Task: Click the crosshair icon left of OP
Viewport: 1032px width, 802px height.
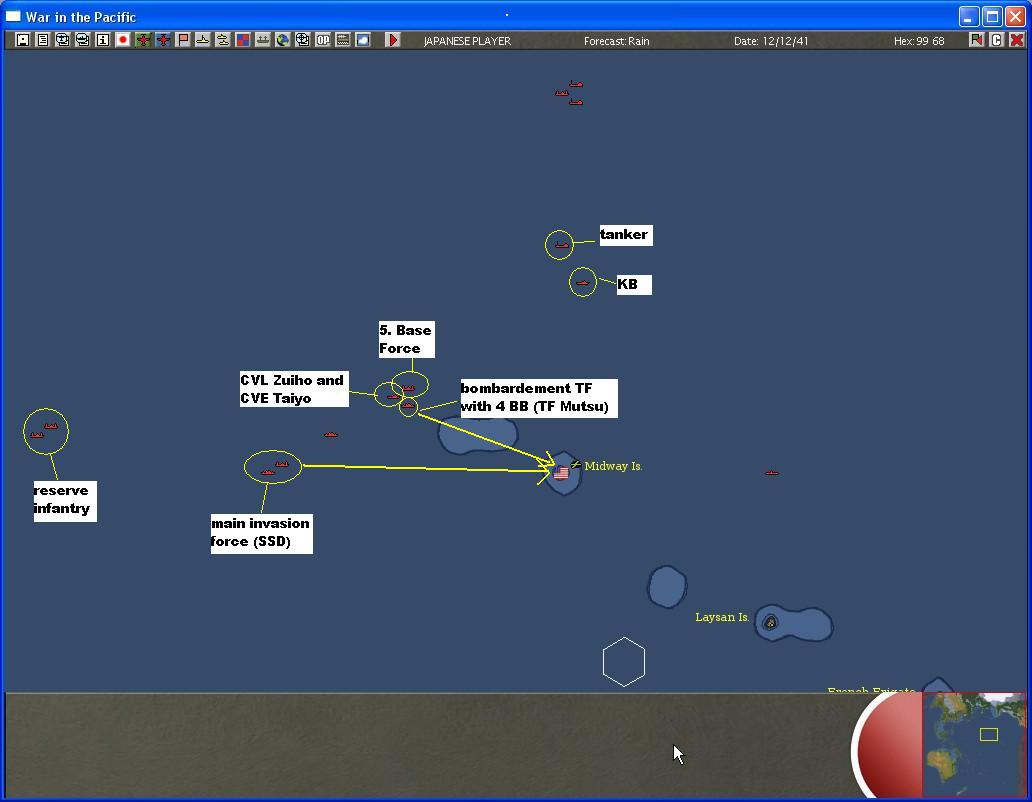Action: 303,40
